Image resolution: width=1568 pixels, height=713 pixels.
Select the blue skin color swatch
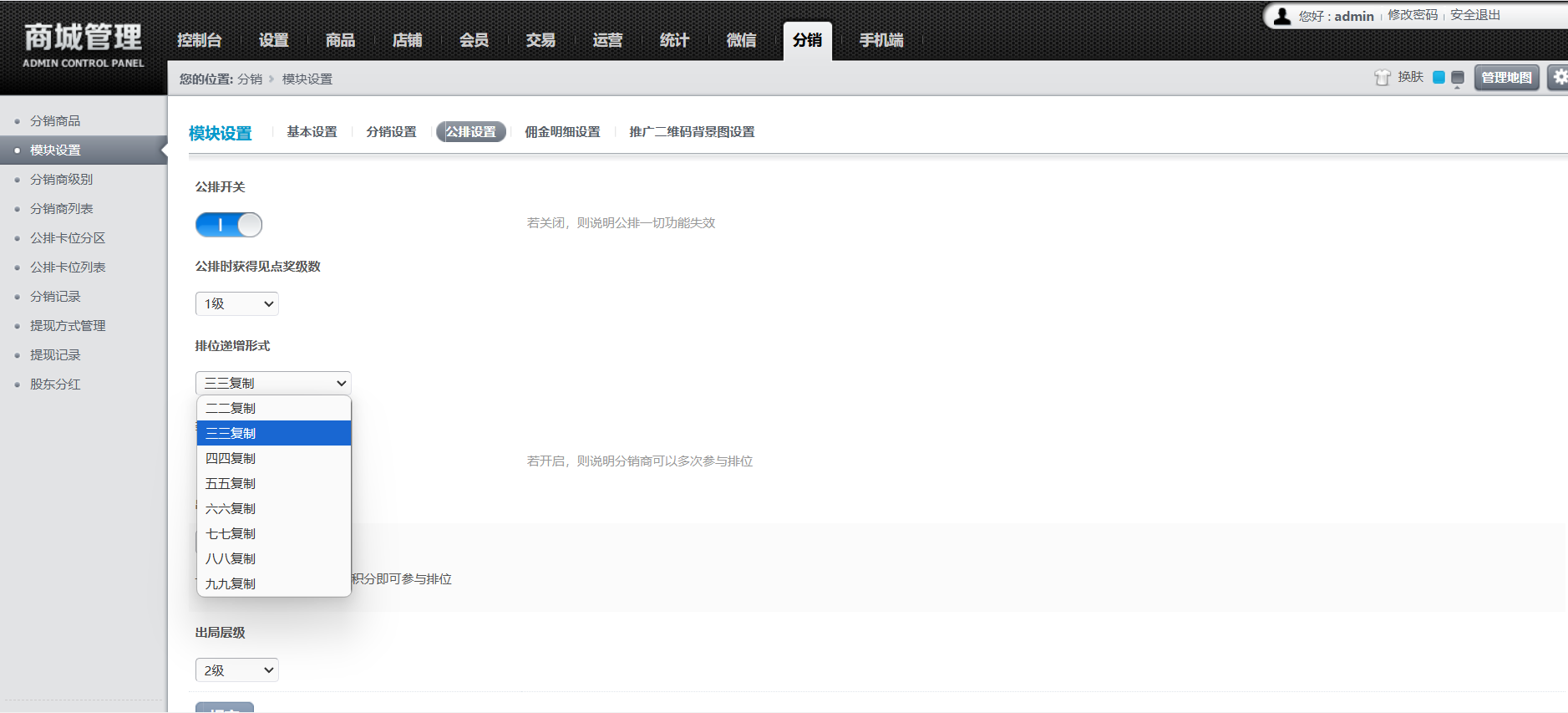point(1439,78)
